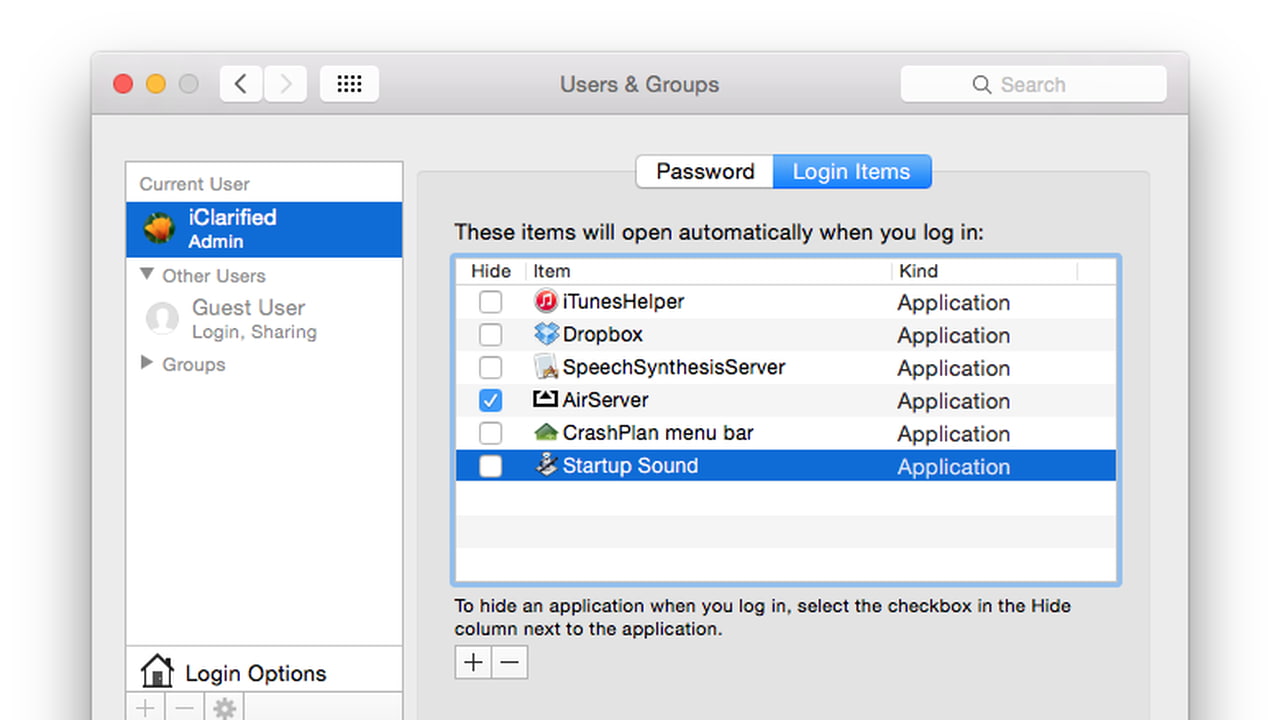Click Application kind in Dropbox row
The image size is (1280, 720).
coord(953,336)
